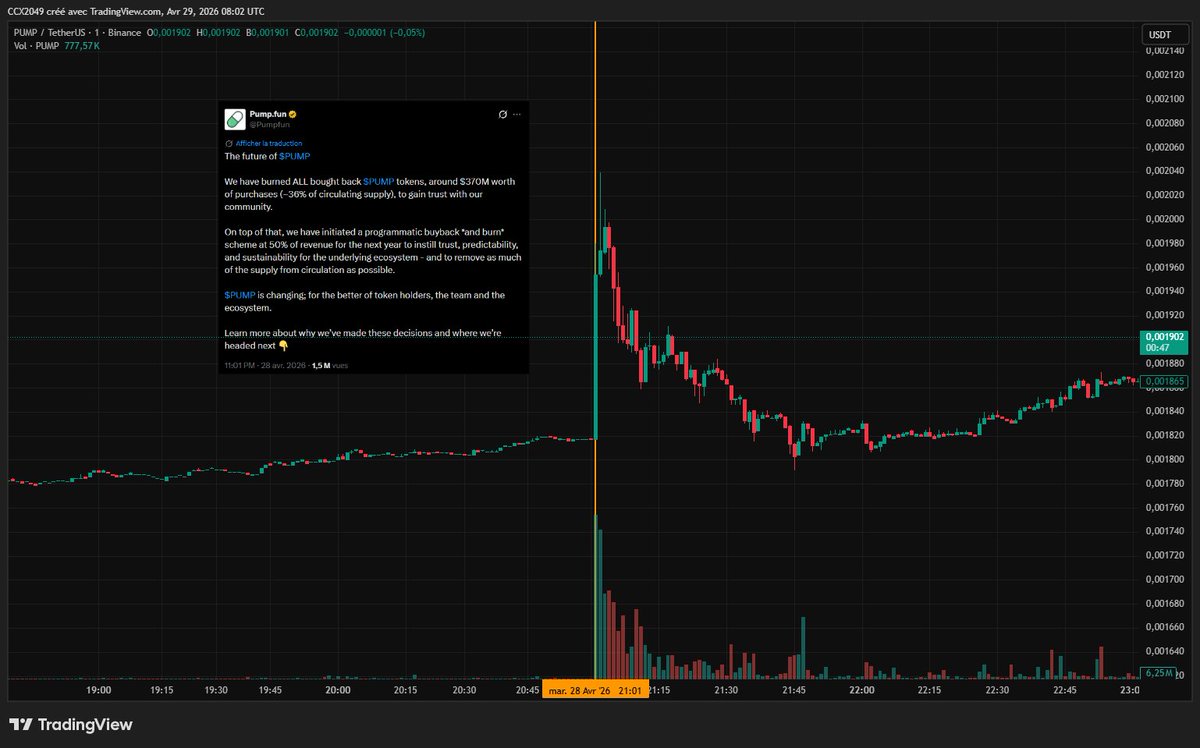Click the TradingView logo at the bottom left

coord(70,724)
